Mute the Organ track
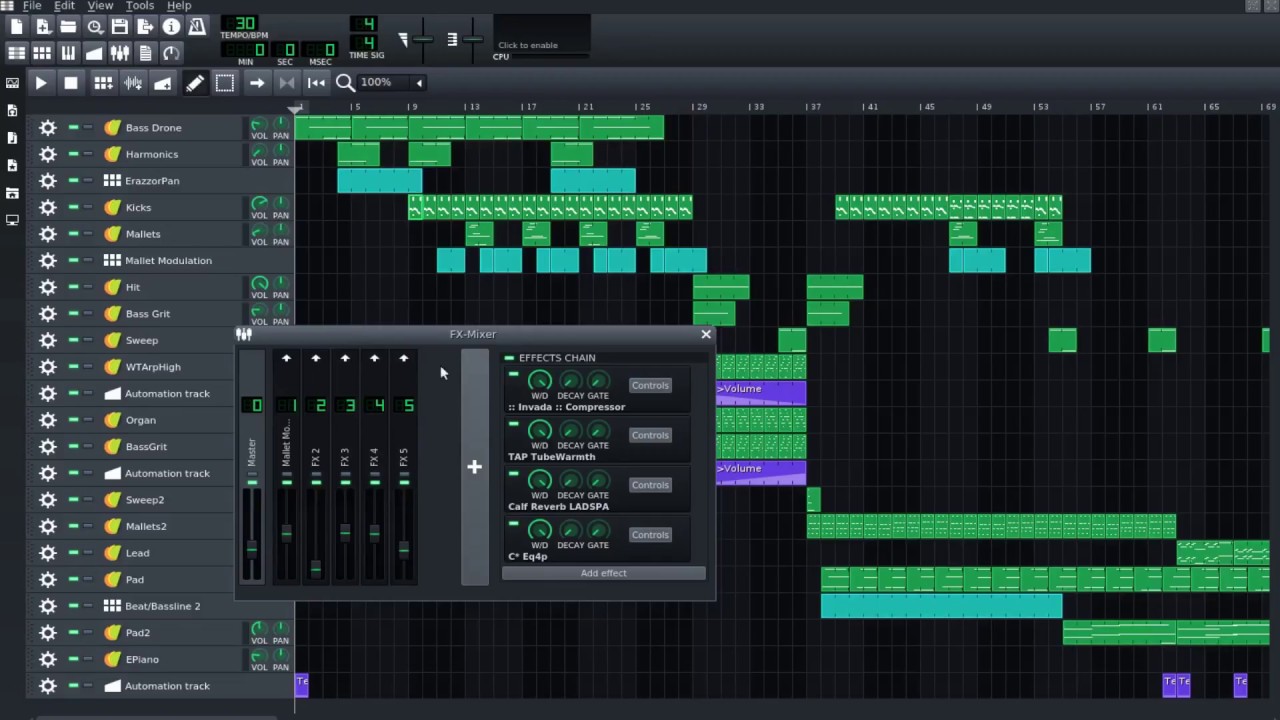Screen dimensions: 1280x720 coord(73,420)
